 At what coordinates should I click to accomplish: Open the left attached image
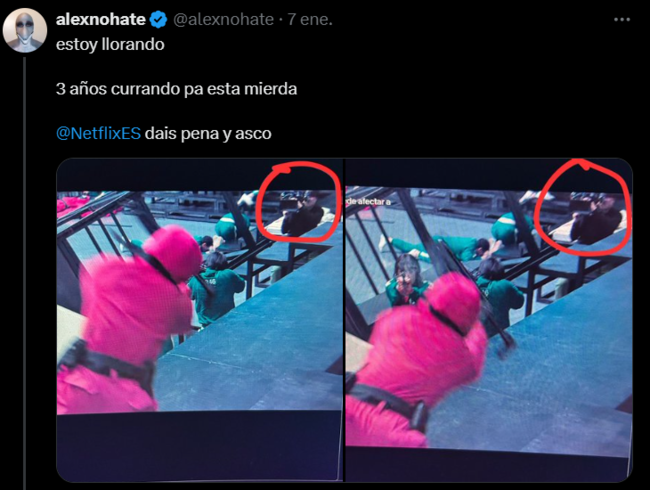[x=200, y=320]
